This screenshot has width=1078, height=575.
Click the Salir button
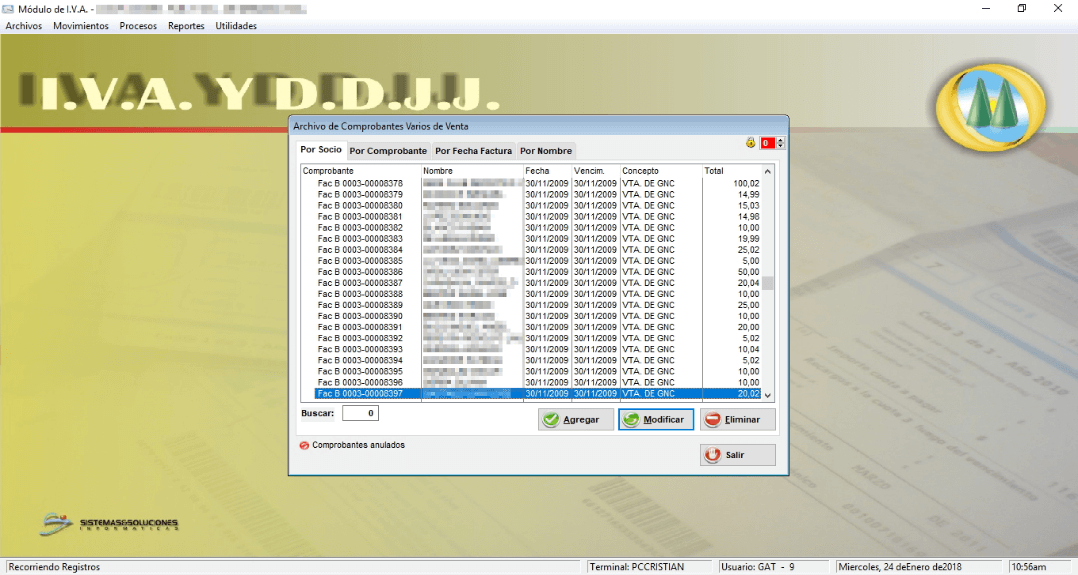pos(738,455)
